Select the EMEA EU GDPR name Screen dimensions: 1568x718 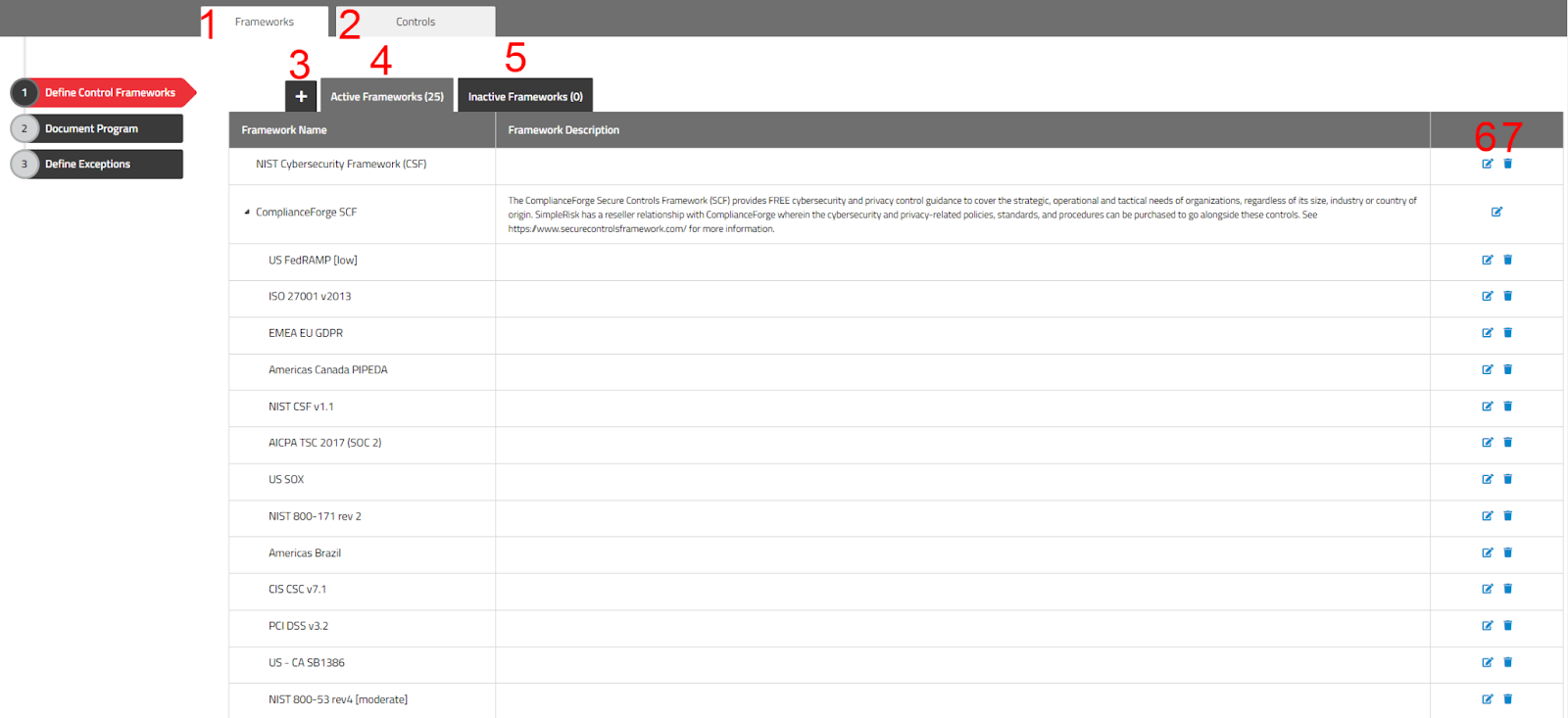[306, 333]
